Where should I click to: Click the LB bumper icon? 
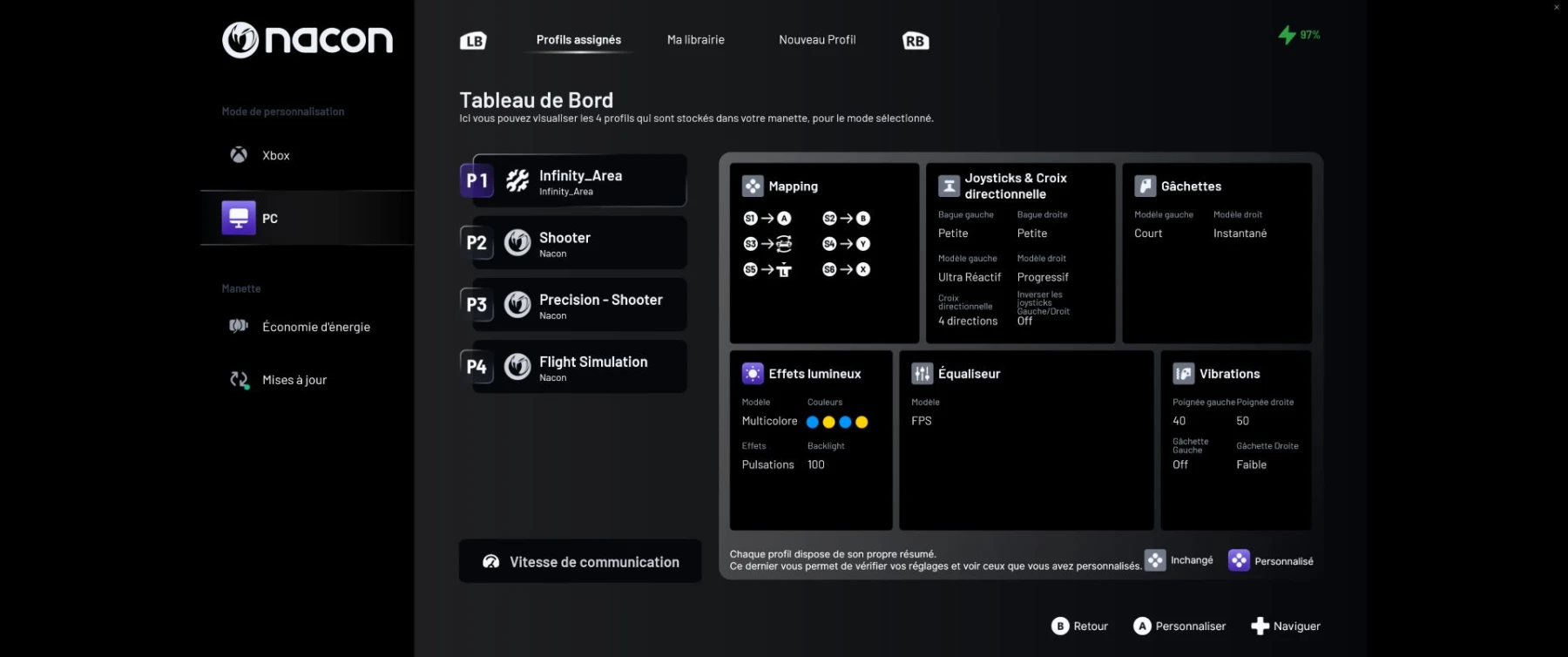[473, 40]
